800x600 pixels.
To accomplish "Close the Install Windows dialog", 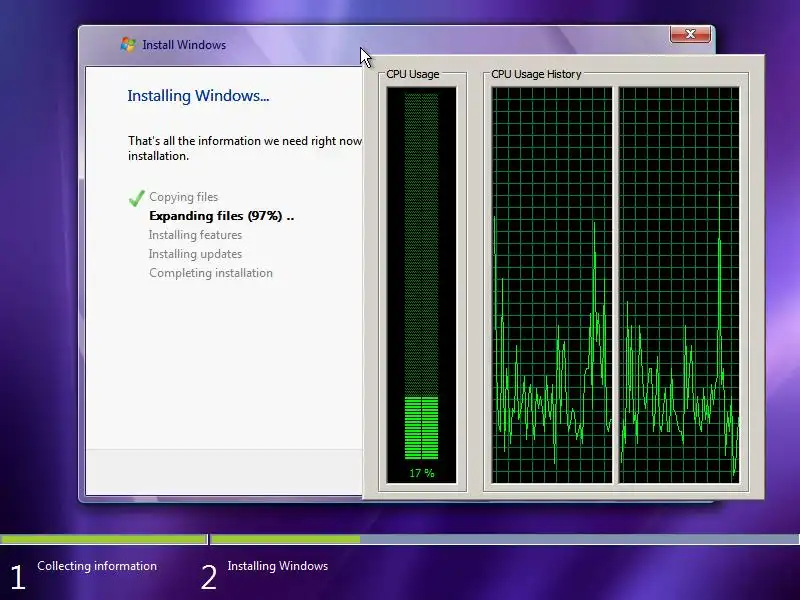I will [690, 34].
